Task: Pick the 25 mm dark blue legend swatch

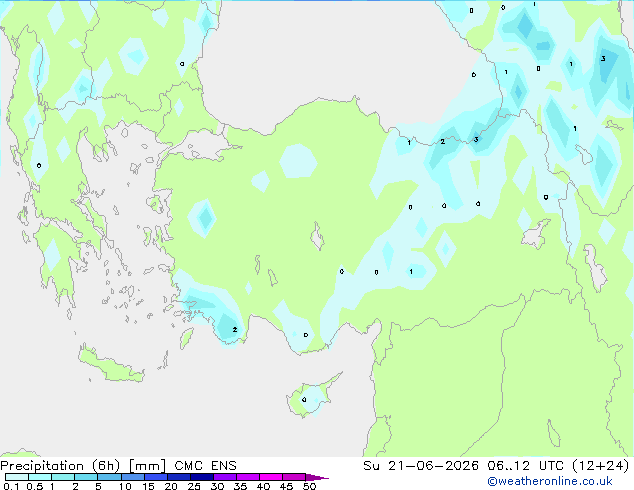Action: click(x=202, y=477)
